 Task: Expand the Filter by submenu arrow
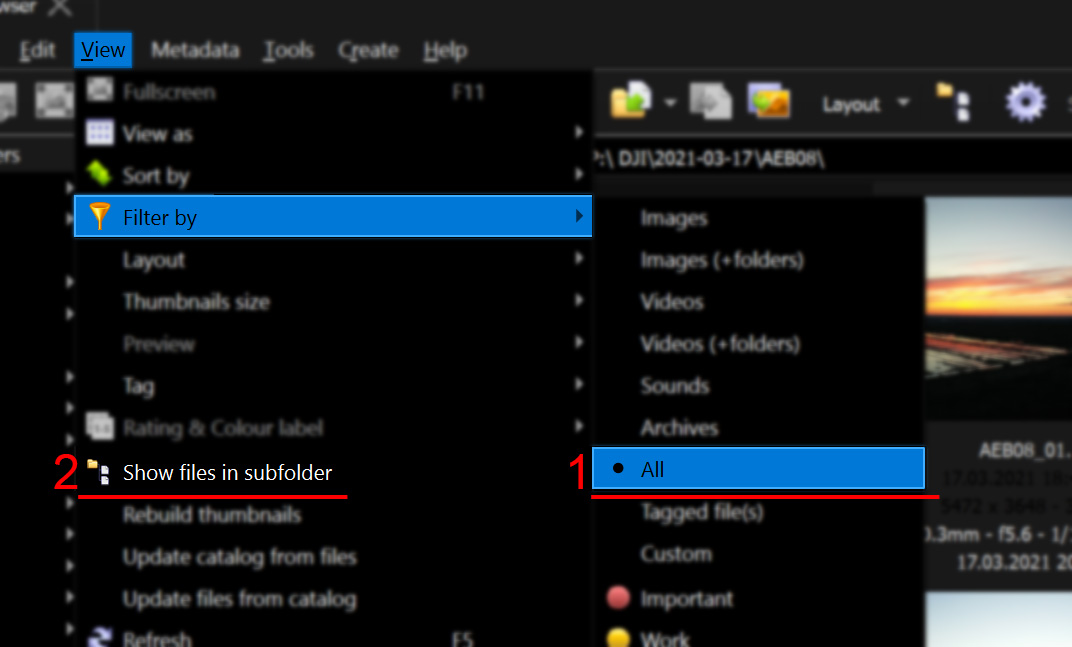pyautogui.click(x=579, y=216)
